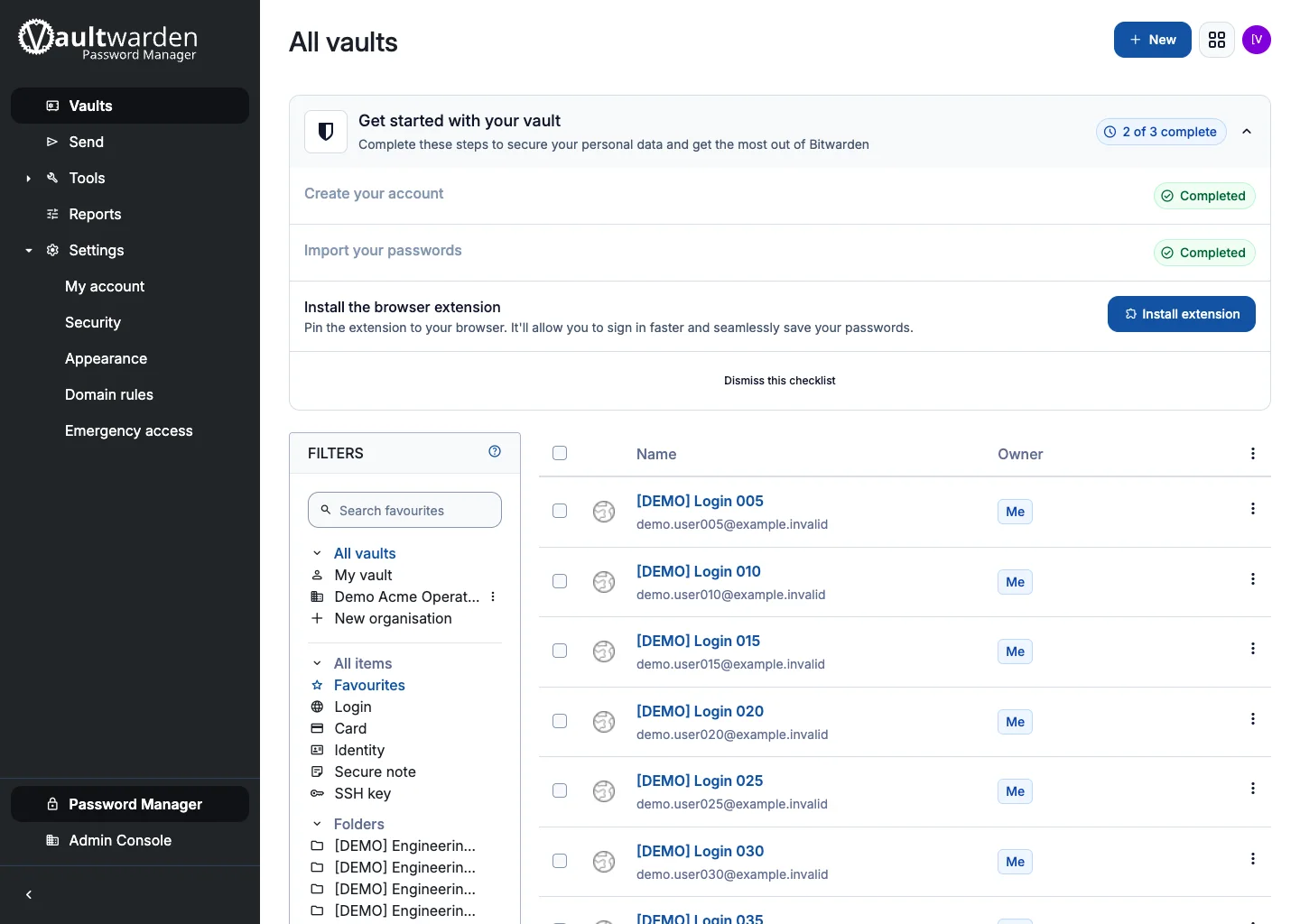This screenshot has width=1300, height=924.
Task: Click the '2 of 3 complete' badge
Action: tap(1161, 132)
